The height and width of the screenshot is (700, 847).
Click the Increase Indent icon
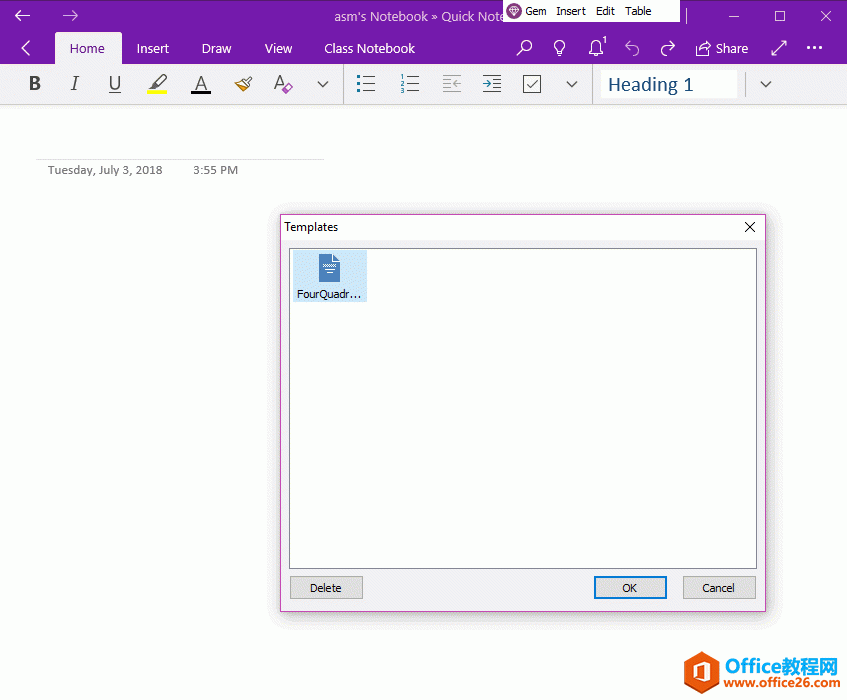491,83
